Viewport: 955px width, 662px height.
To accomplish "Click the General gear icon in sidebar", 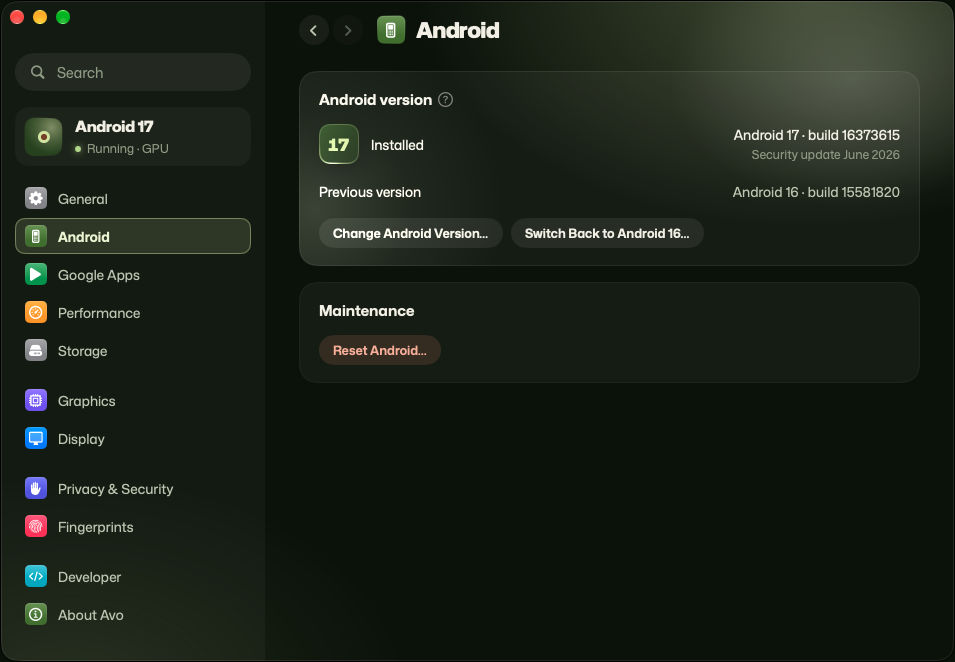I will coord(36,199).
